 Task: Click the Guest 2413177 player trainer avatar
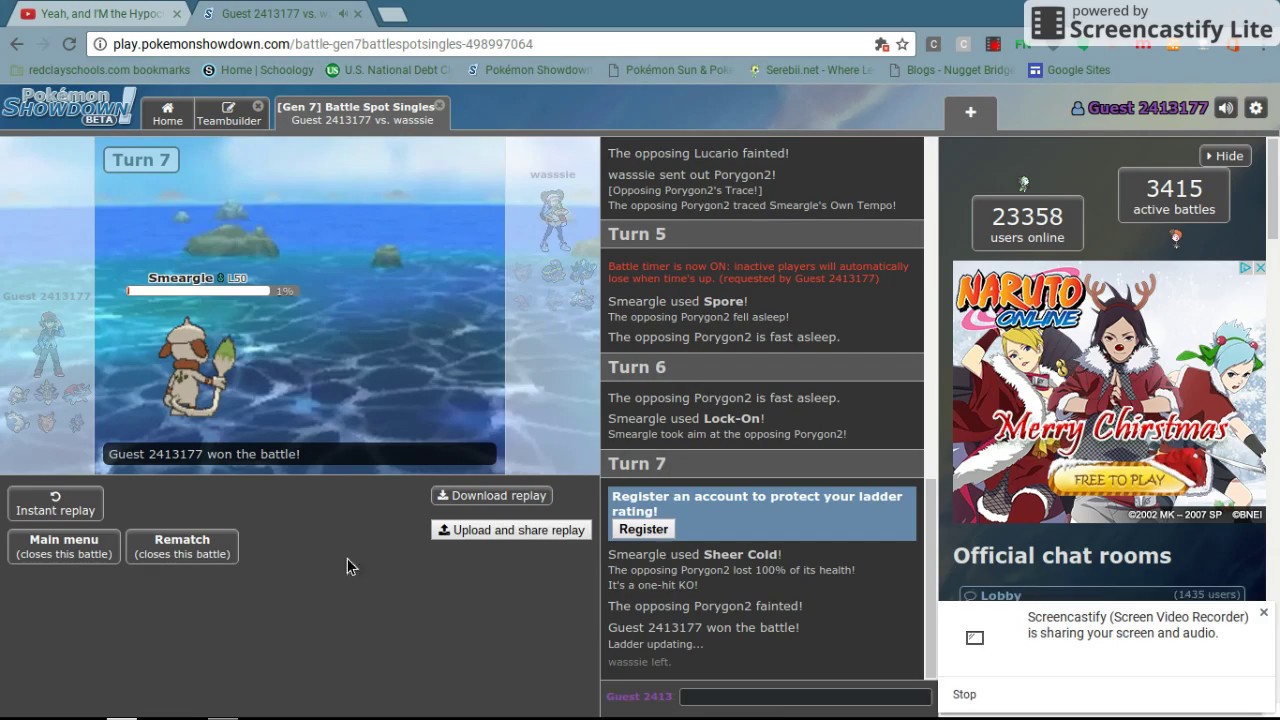pos(47,343)
